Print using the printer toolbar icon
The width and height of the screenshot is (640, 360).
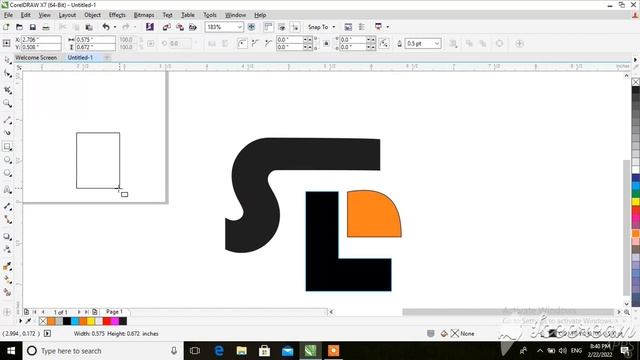[46, 27]
